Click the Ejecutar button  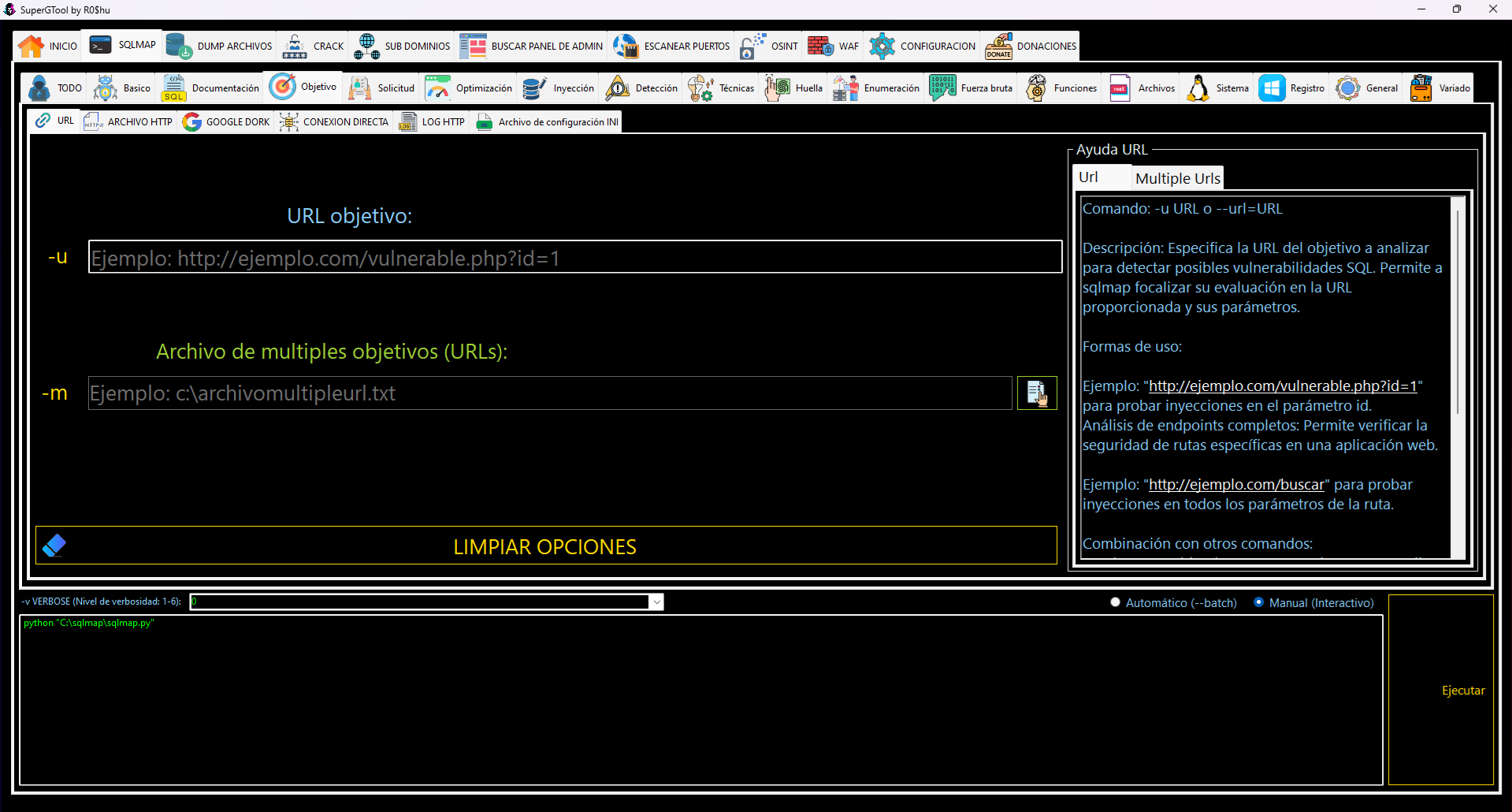click(x=1441, y=690)
